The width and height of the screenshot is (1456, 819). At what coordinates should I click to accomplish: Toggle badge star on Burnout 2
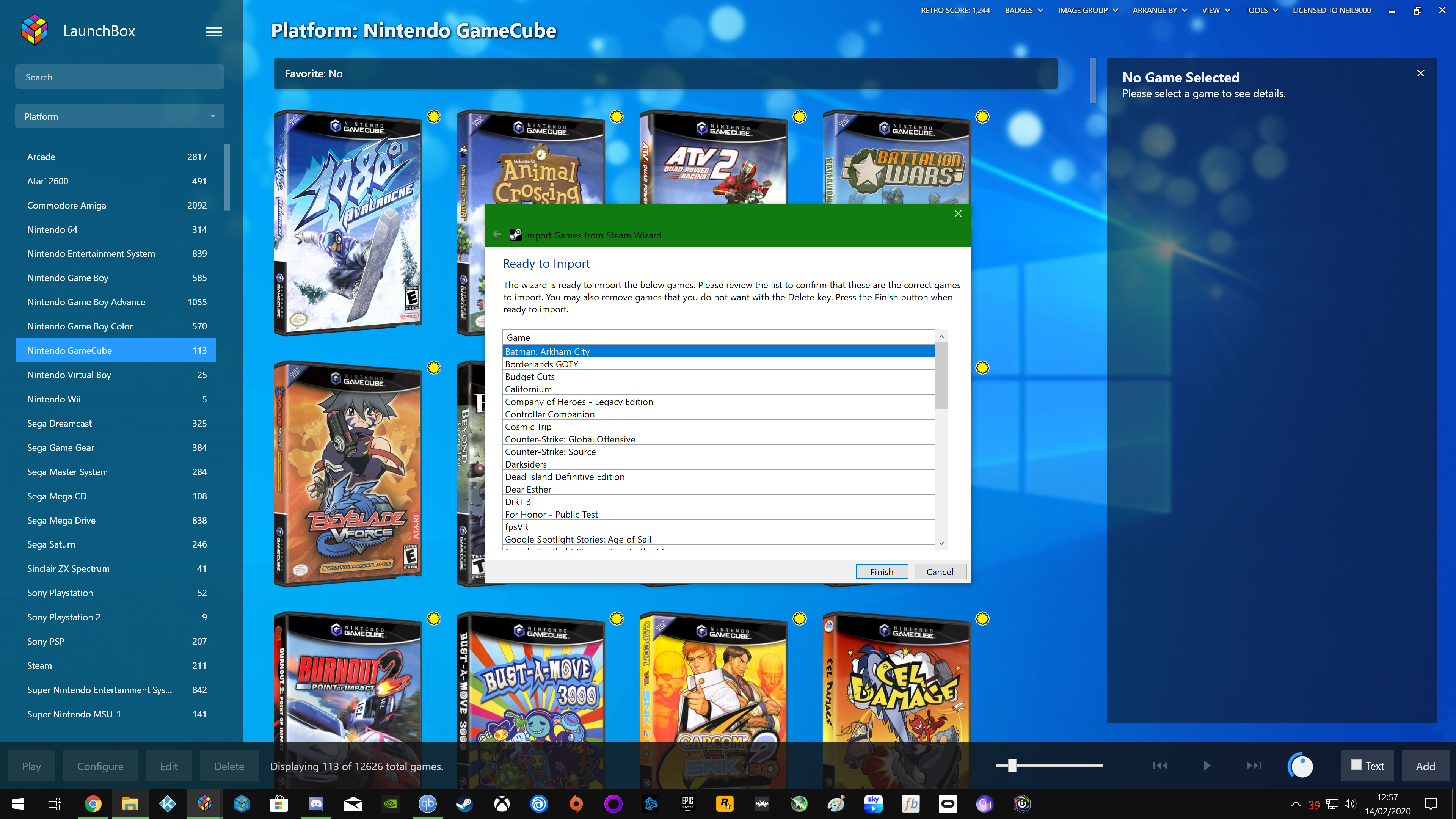pyautogui.click(x=433, y=619)
